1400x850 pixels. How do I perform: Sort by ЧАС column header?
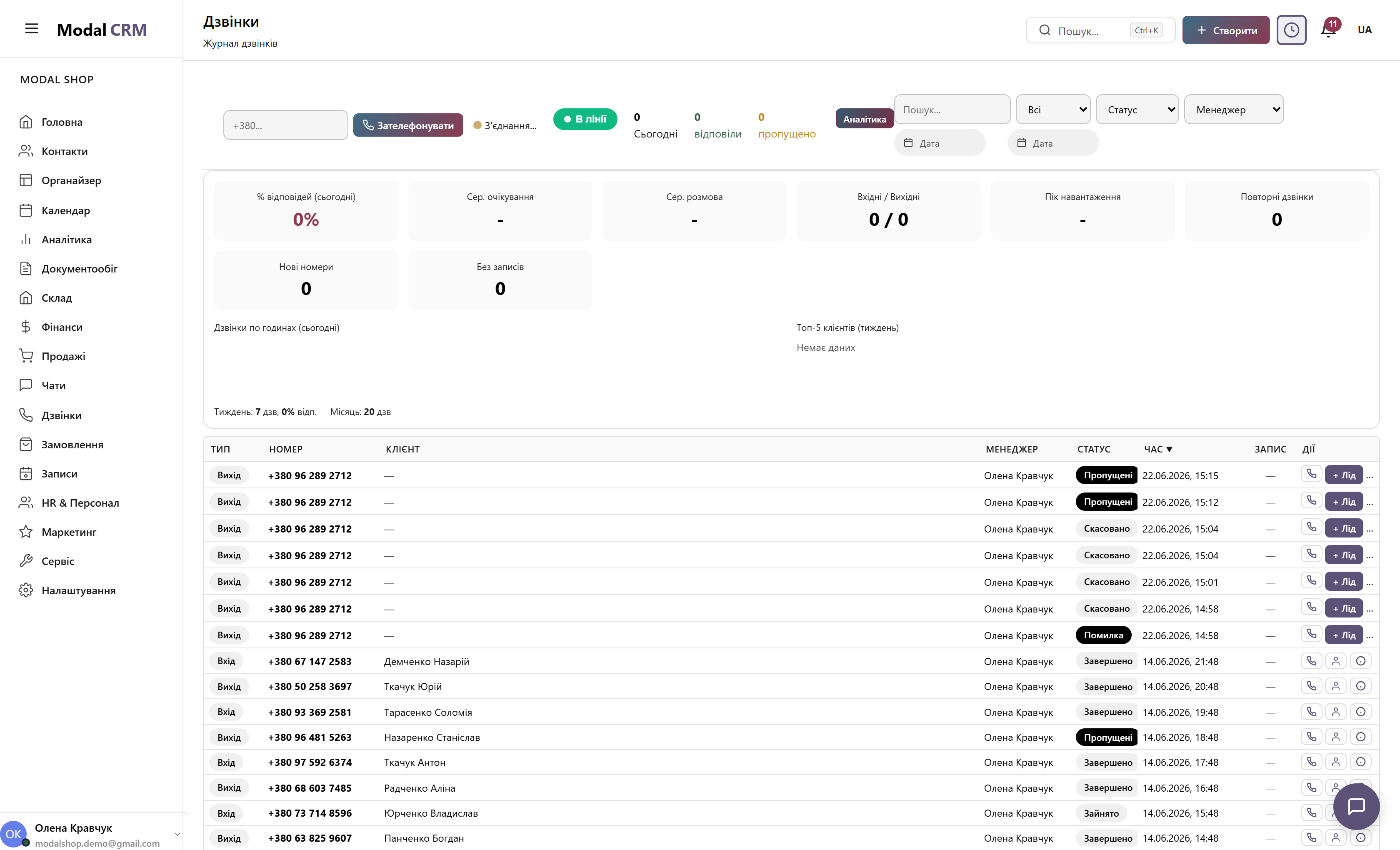(1158, 449)
